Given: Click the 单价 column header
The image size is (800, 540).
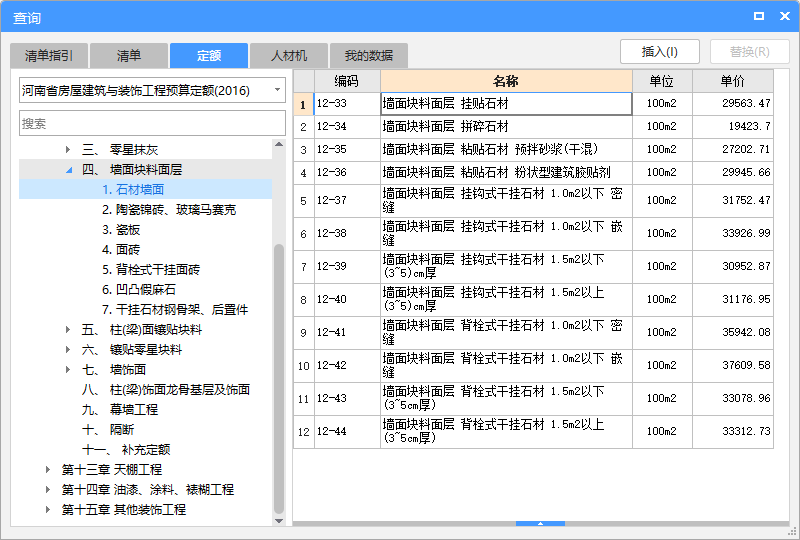Looking at the screenshot, I should tap(733, 81).
